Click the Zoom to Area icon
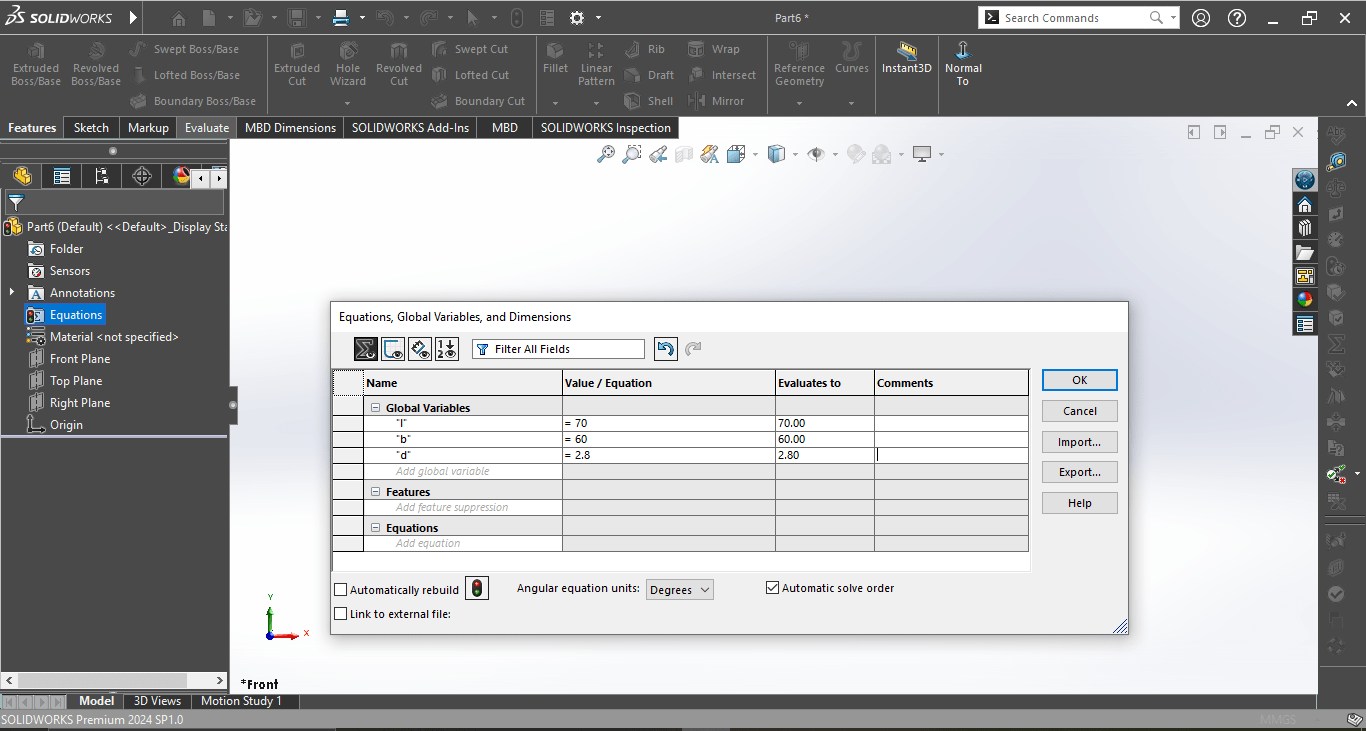This screenshot has width=1366, height=731. point(631,154)
